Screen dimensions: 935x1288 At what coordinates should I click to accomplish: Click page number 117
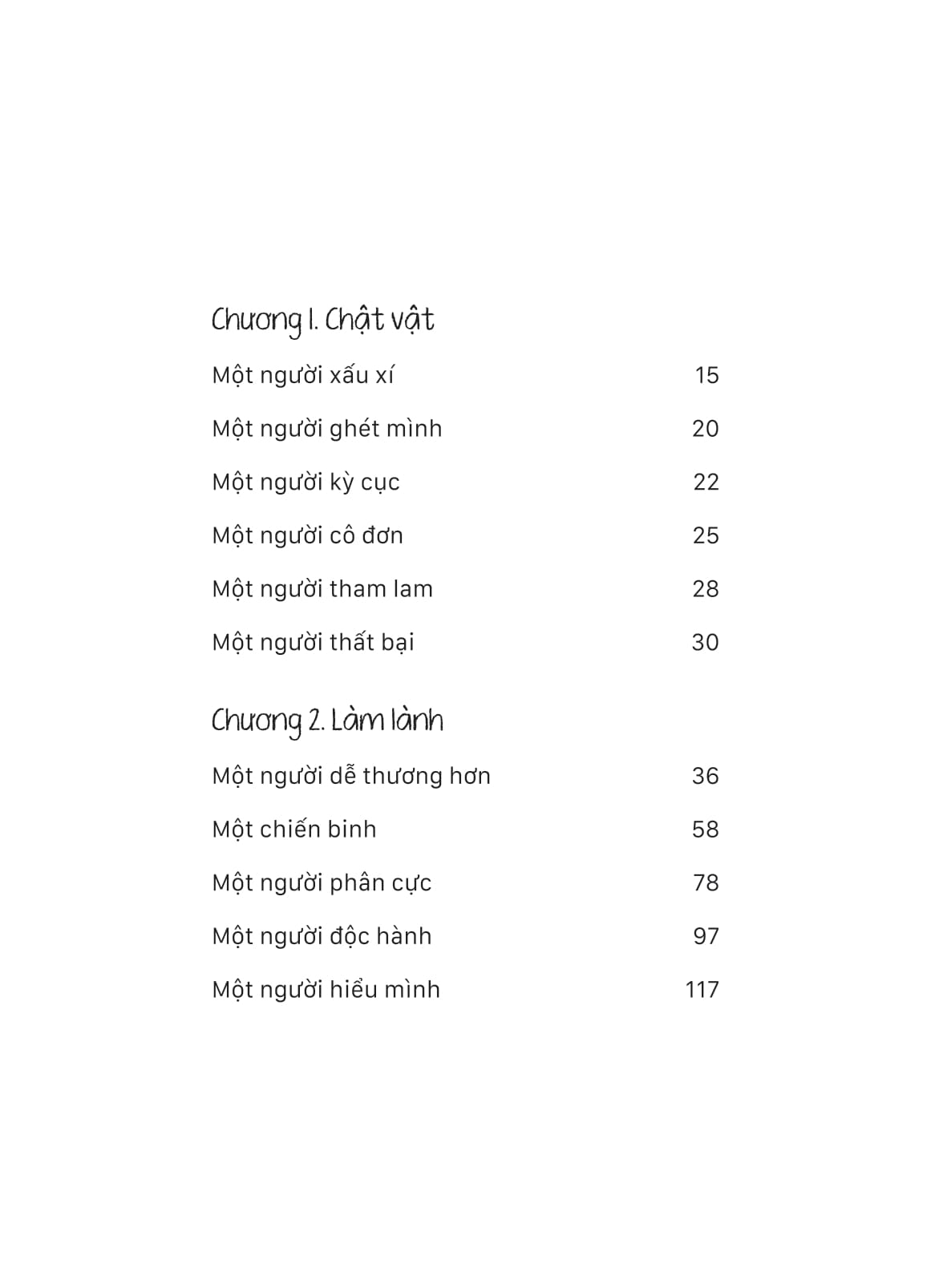[702, 990]
